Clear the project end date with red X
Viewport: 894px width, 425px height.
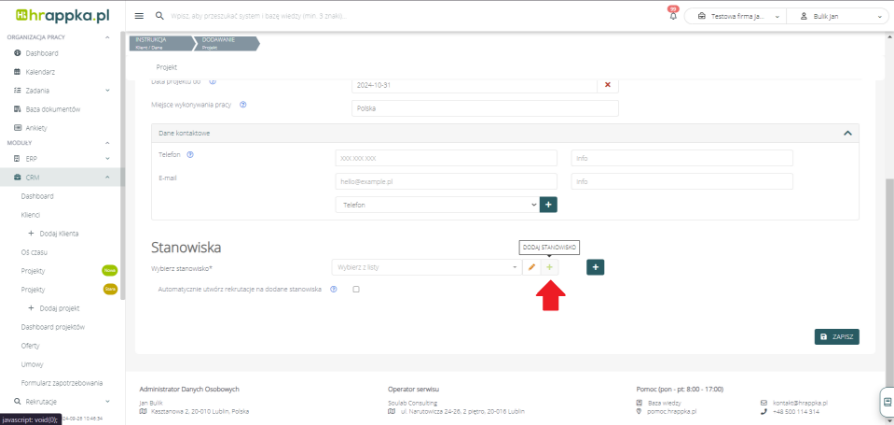pyautogui.click(x=608, y=85)
